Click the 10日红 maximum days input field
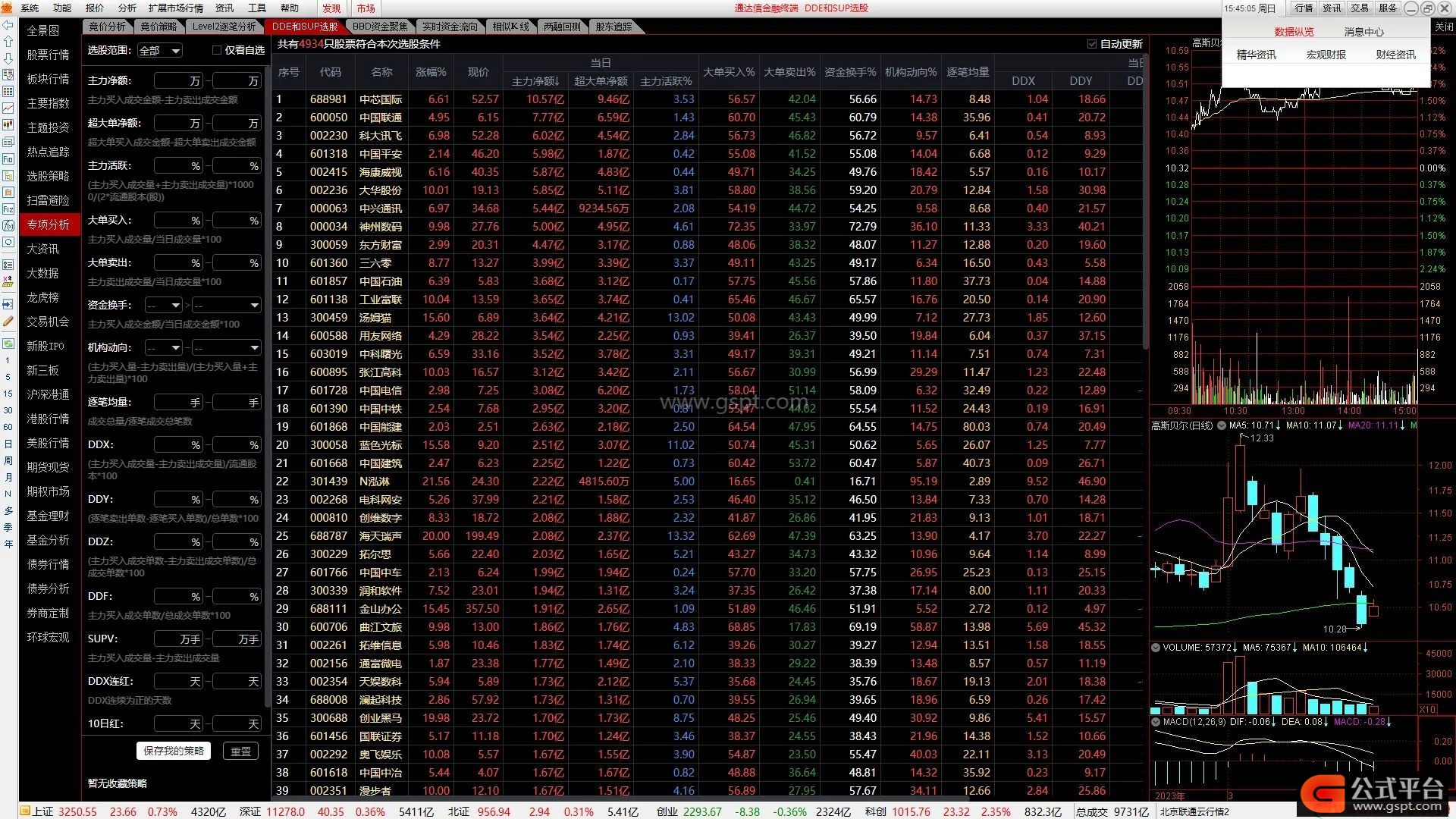The height and width of the screenshot is (819, 1456). point(237,724)
